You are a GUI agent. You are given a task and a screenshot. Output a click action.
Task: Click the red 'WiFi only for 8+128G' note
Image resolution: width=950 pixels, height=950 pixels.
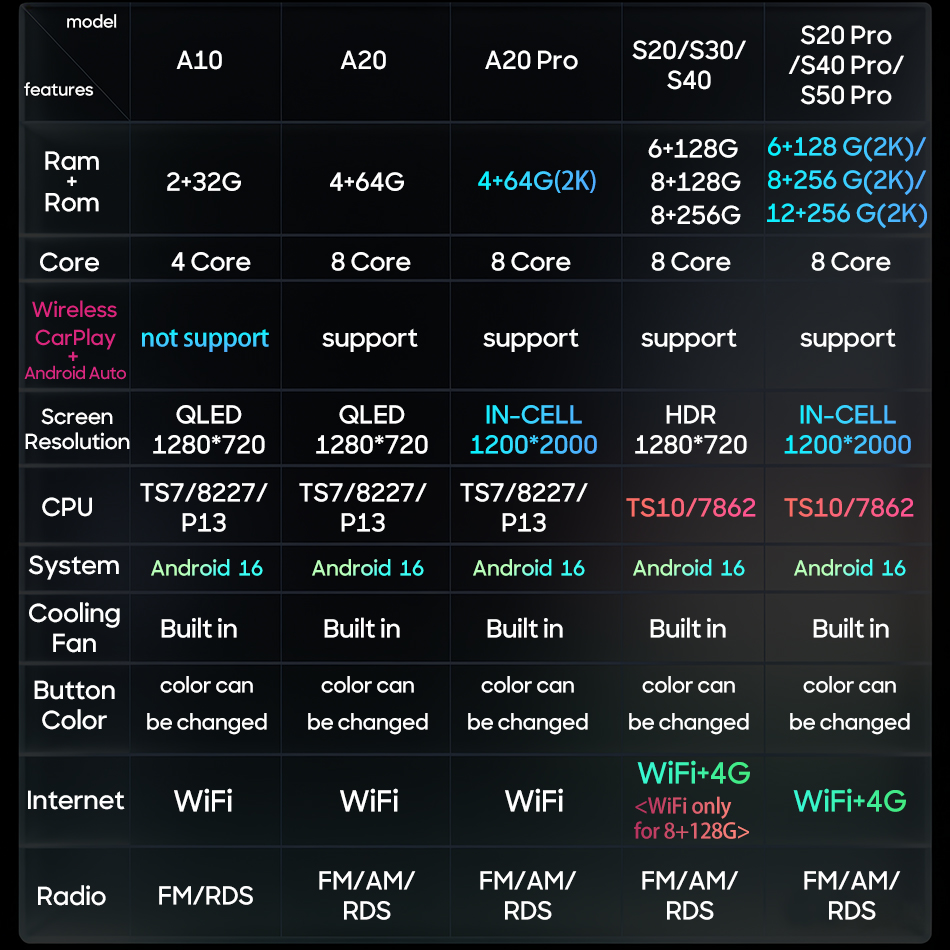[x=691, y=819]
